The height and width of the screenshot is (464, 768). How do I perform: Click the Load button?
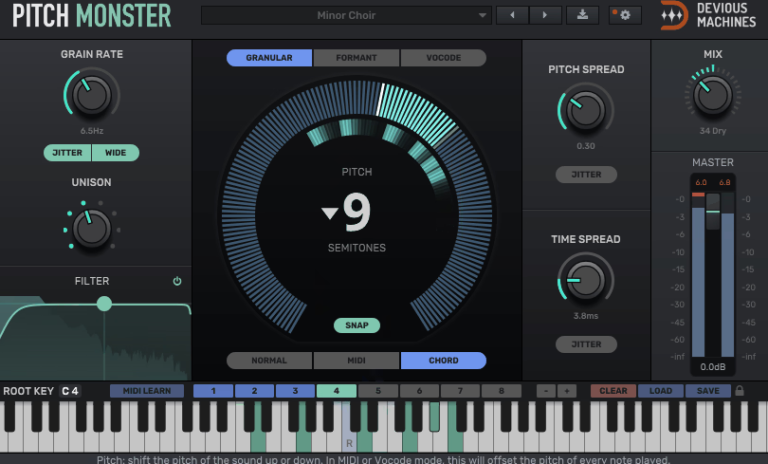coord(660,391)
